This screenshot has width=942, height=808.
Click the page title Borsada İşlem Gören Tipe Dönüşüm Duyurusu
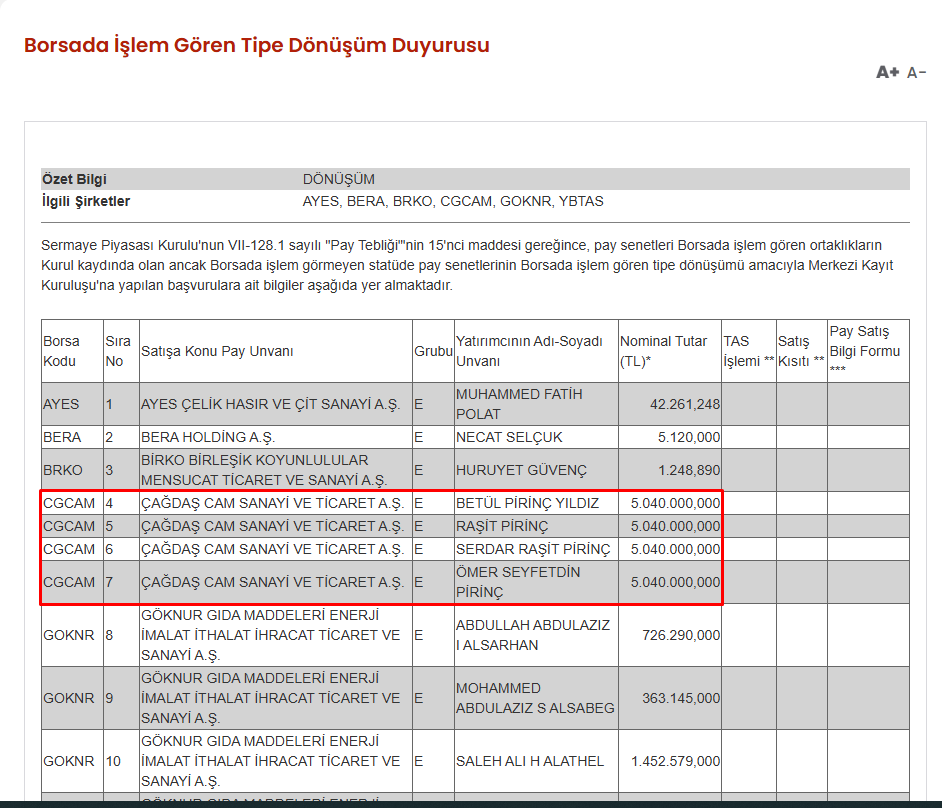click(x=257, y=45)
